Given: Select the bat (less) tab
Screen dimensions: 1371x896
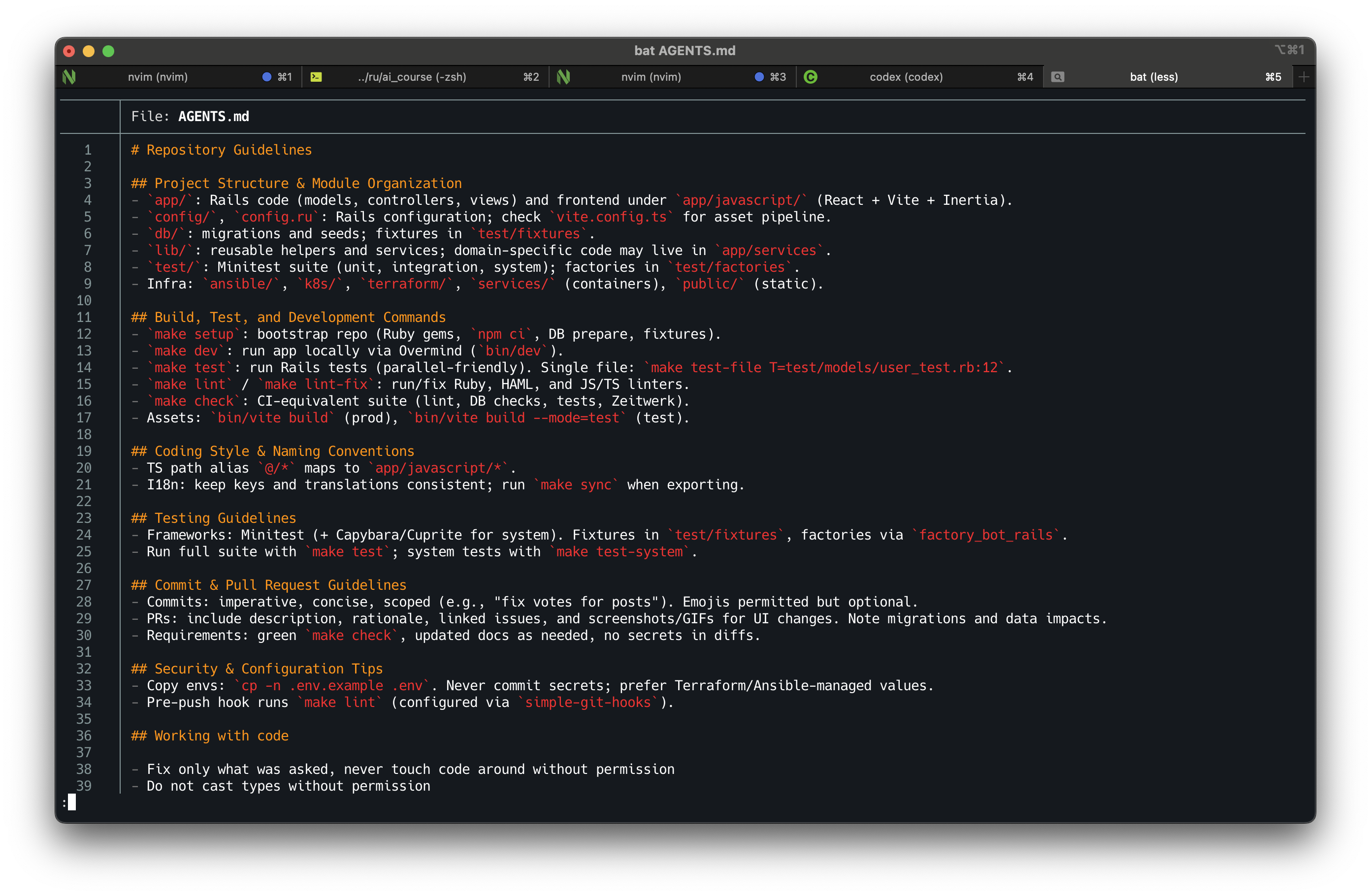Looking at the screenshot, I should (x=1153, y=77).
